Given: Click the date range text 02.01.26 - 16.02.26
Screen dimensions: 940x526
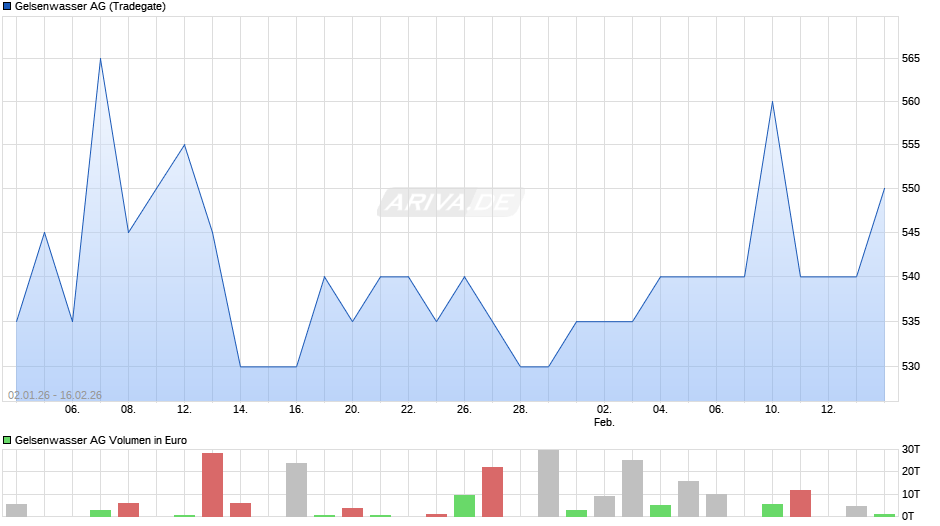Looking at the screenshot, I should tap(55, 395).
